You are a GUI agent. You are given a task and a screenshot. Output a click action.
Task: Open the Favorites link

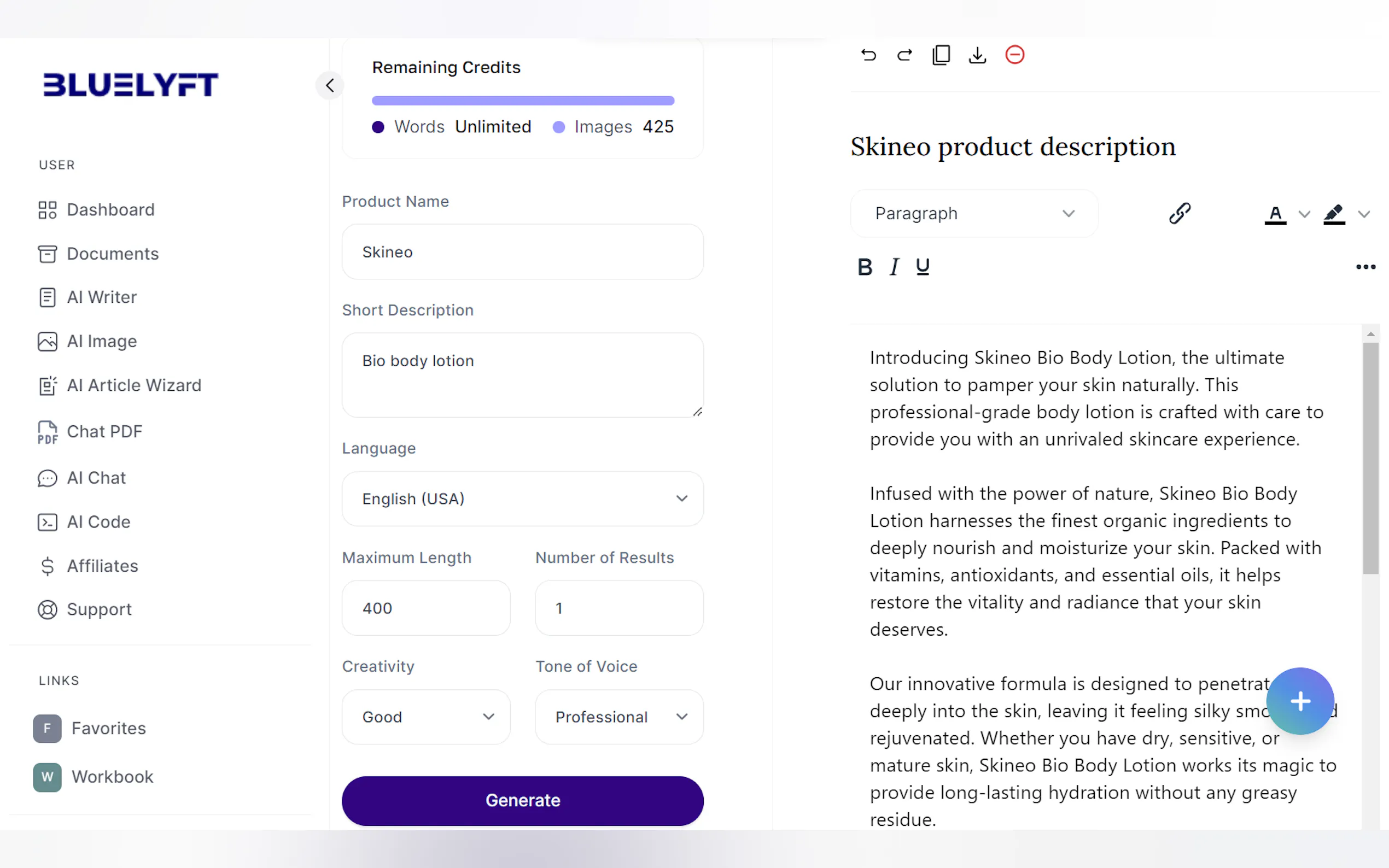(x=108, y=728)
